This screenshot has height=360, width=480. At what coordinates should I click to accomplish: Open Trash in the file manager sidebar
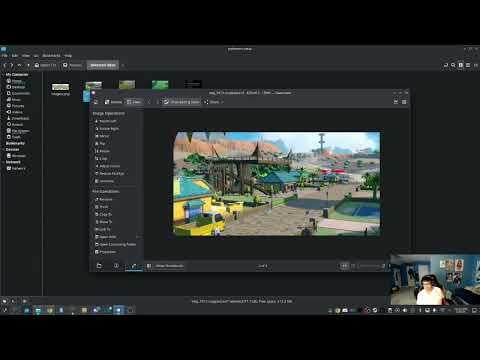pos(14,137)
